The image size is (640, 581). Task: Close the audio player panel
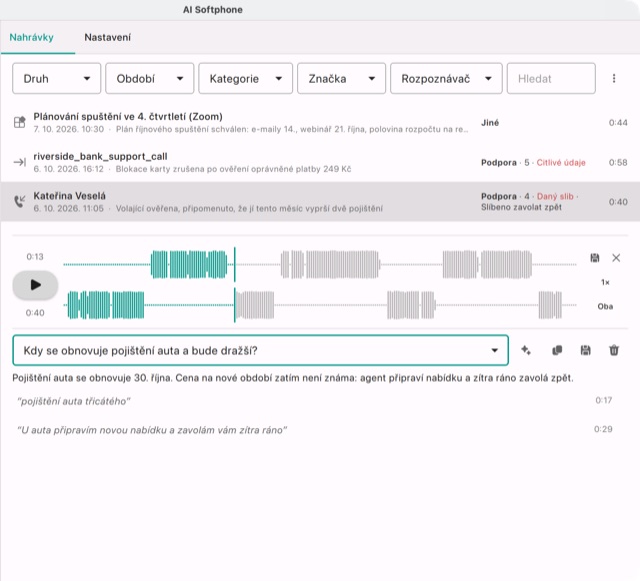point(616,258)
